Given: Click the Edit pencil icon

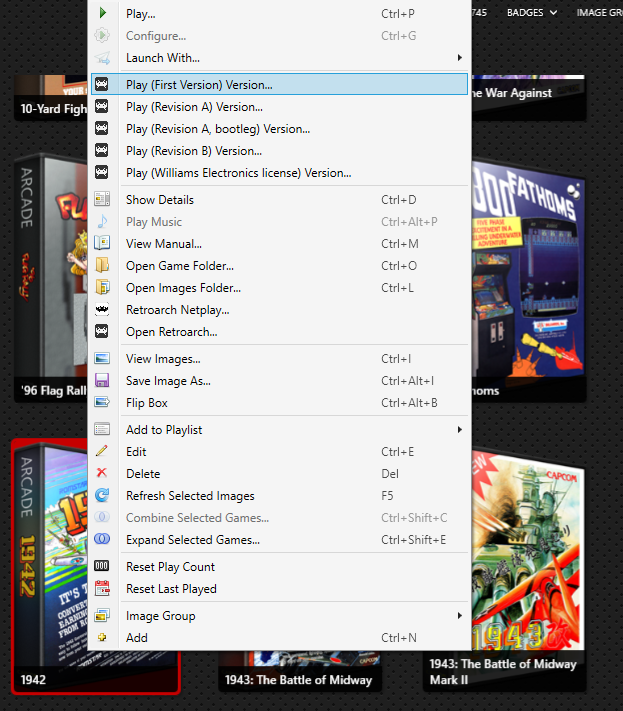Looking at the screenshot, I should click(102, 451).
